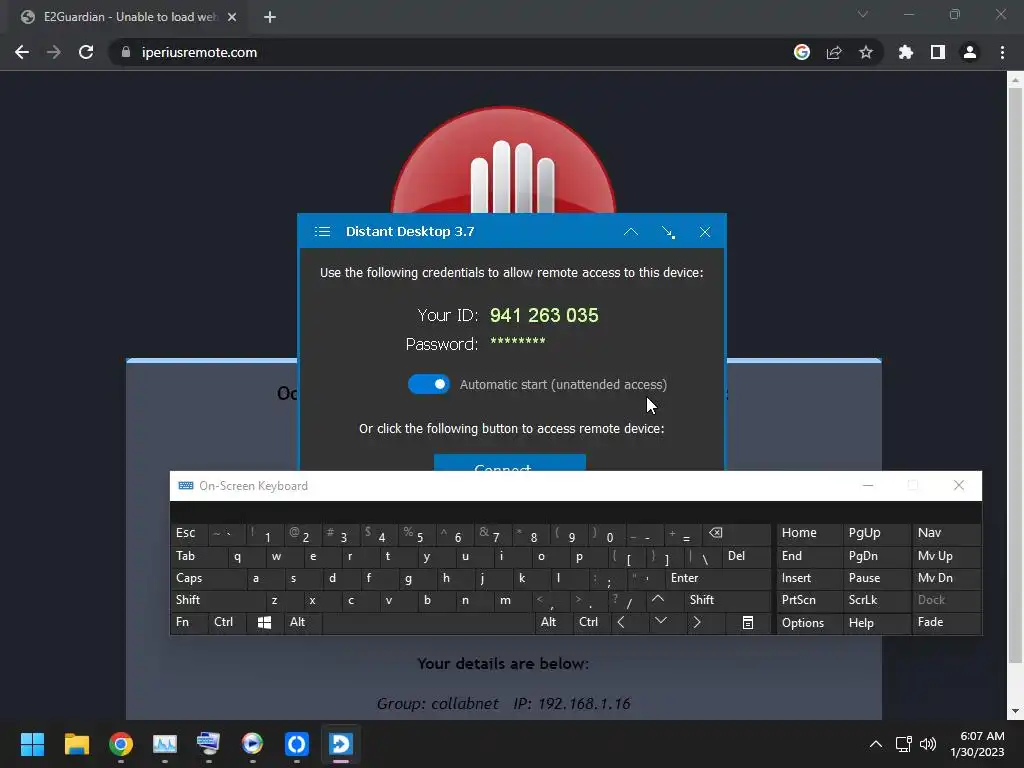Toggle left Ctrl key on keyboard
1024x768 pixels.
227,622
